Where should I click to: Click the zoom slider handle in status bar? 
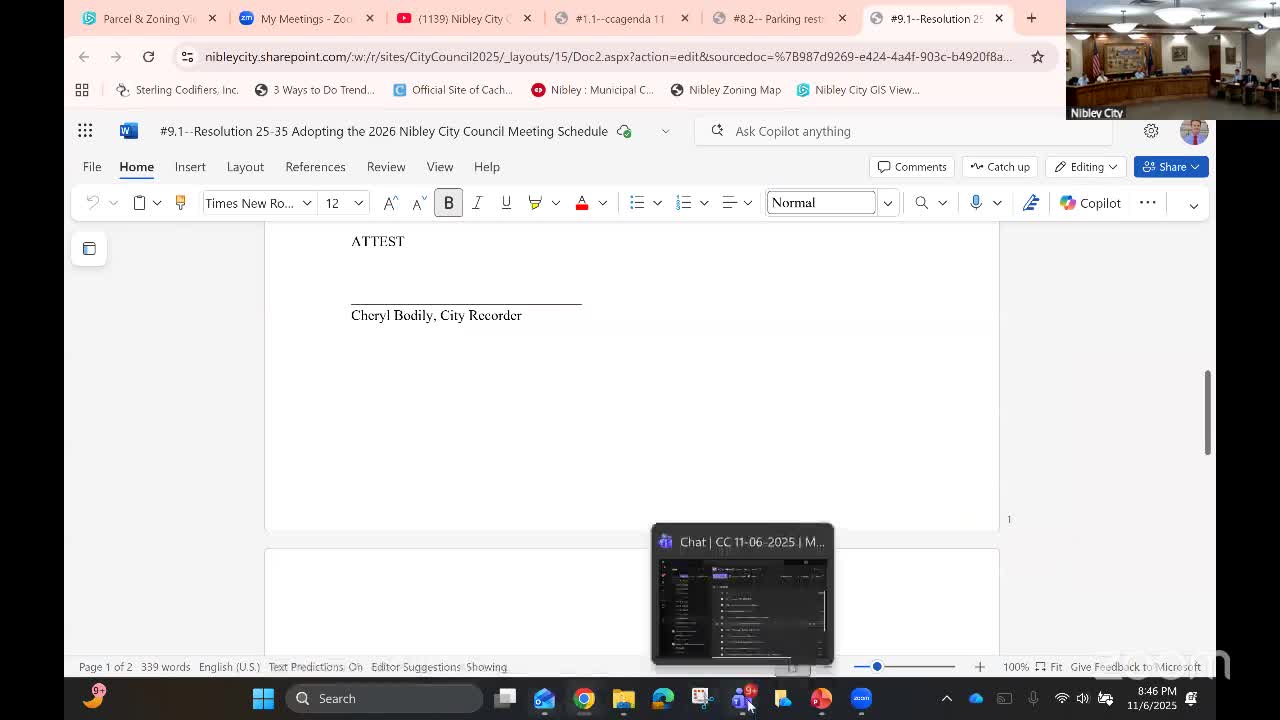tap(877, 667)
